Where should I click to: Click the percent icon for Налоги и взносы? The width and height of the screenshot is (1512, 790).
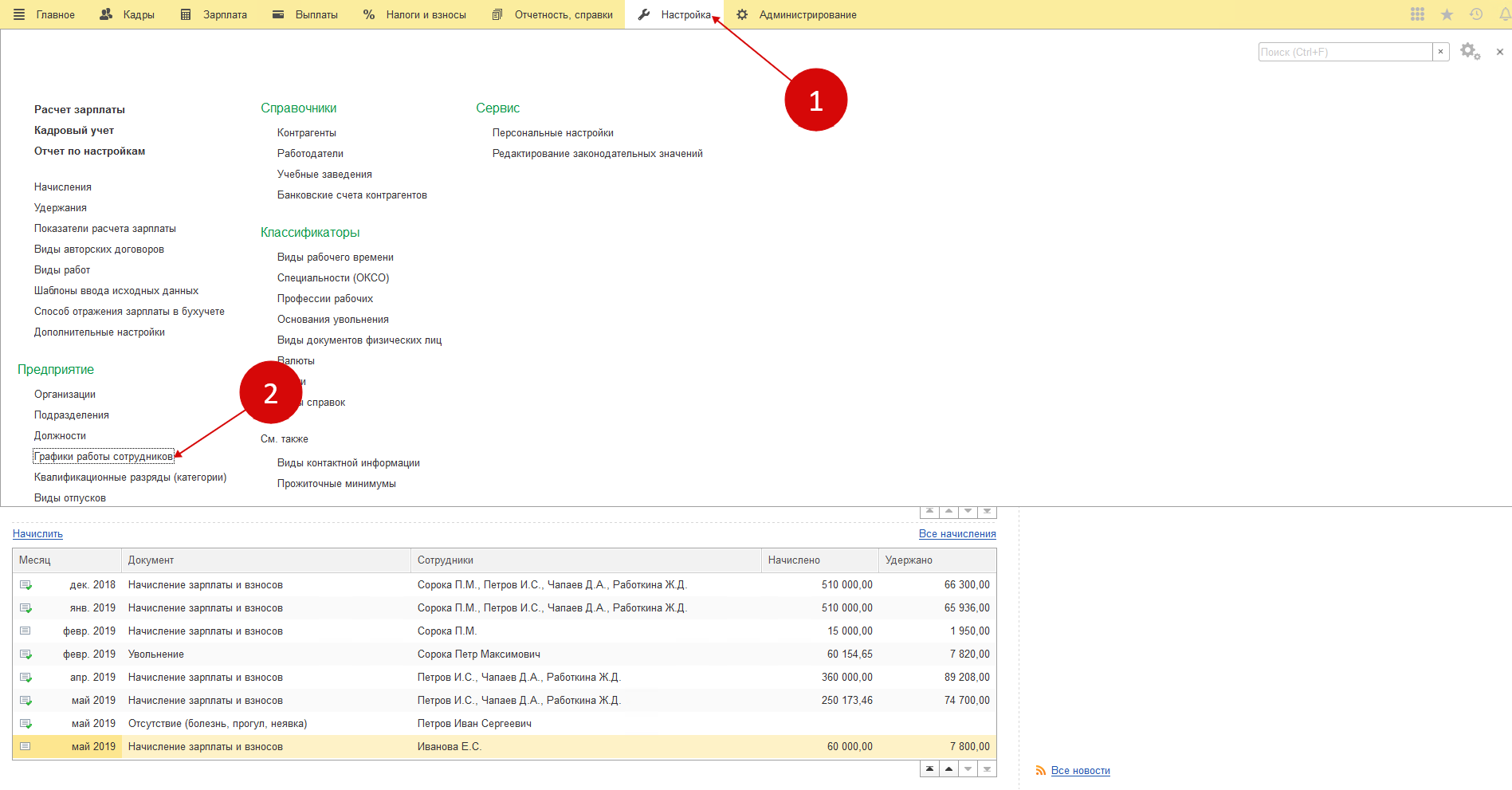click(369, 14)
